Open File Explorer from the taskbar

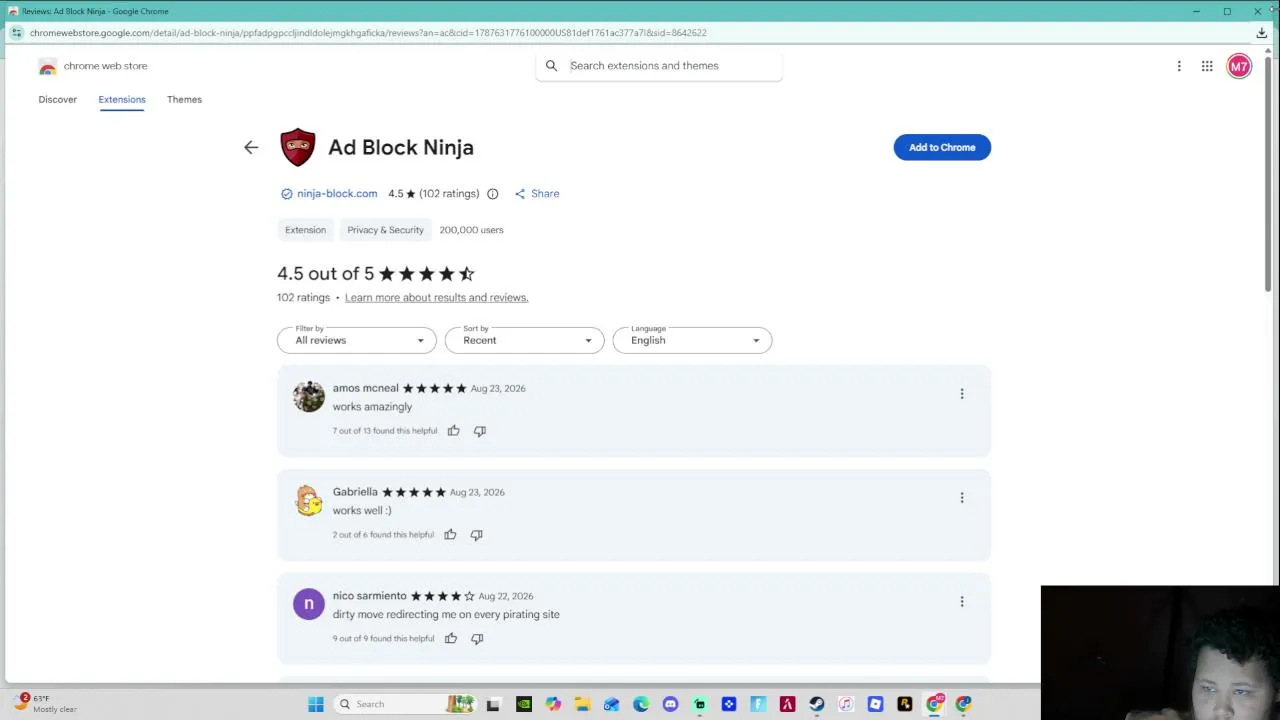point(582,705)
